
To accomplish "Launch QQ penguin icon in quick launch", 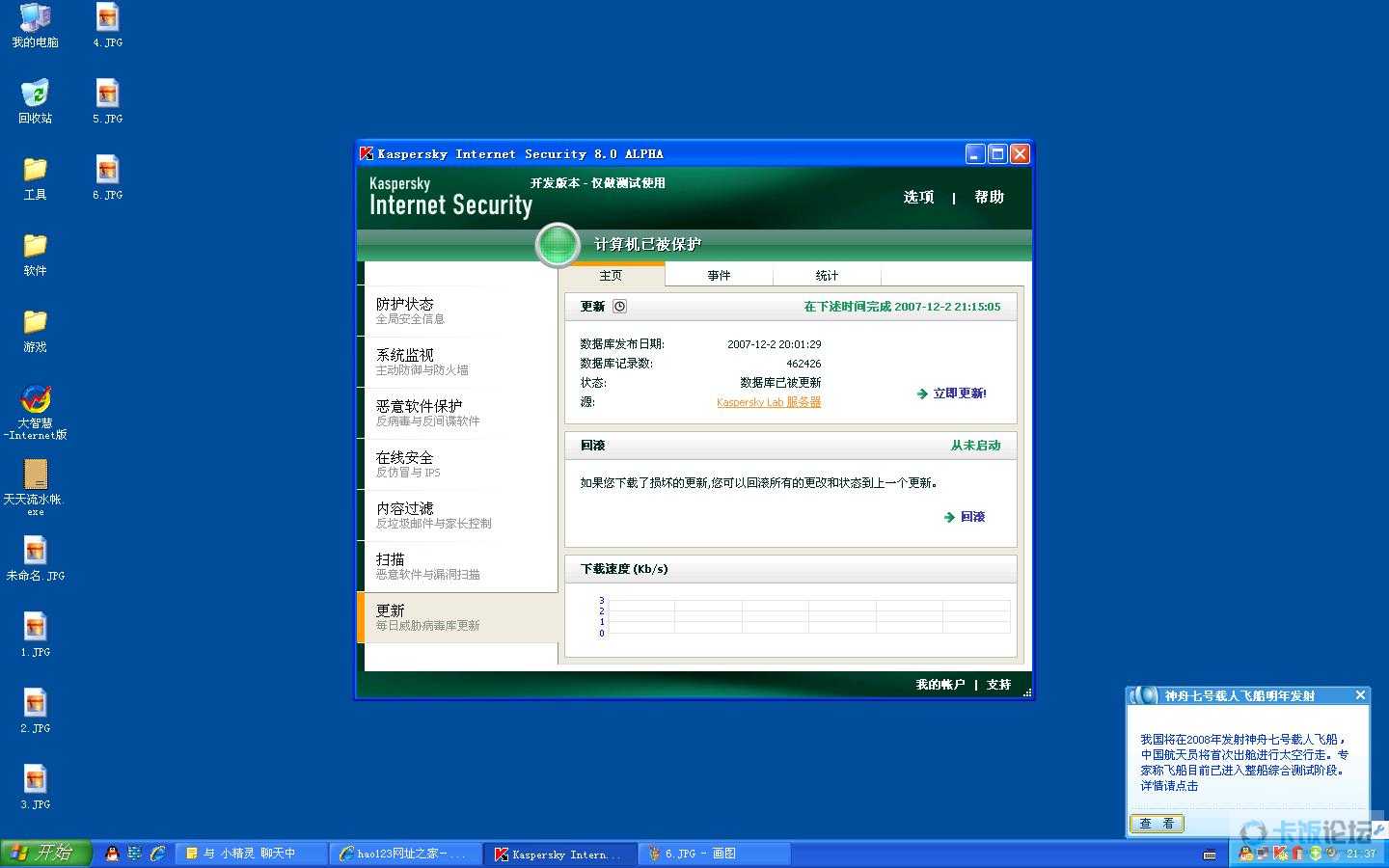I will (x=112, y=854).
